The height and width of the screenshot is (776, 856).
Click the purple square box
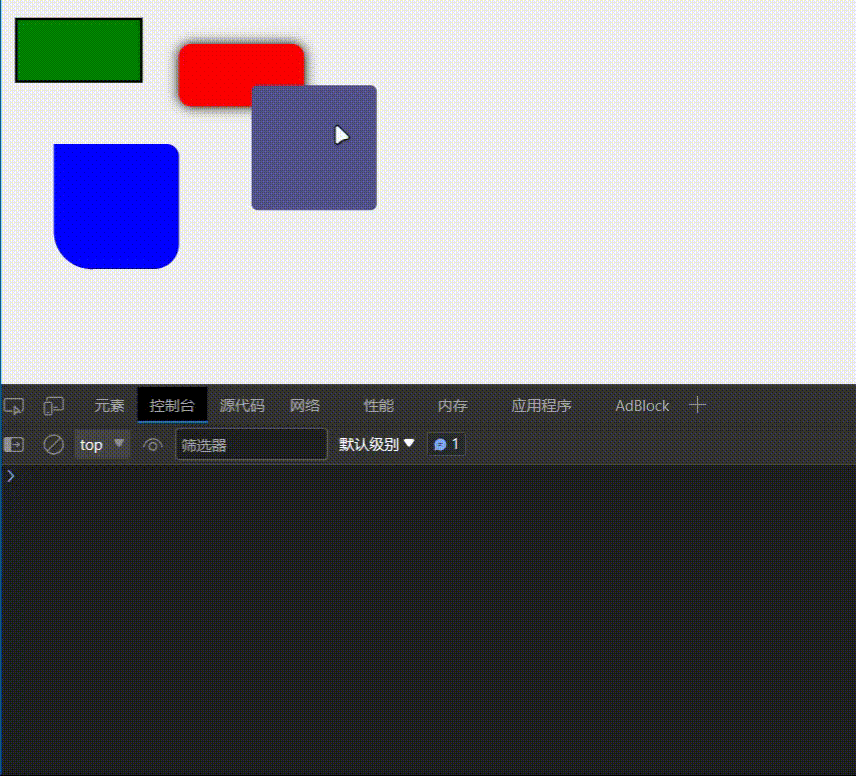tap(314, 147)
